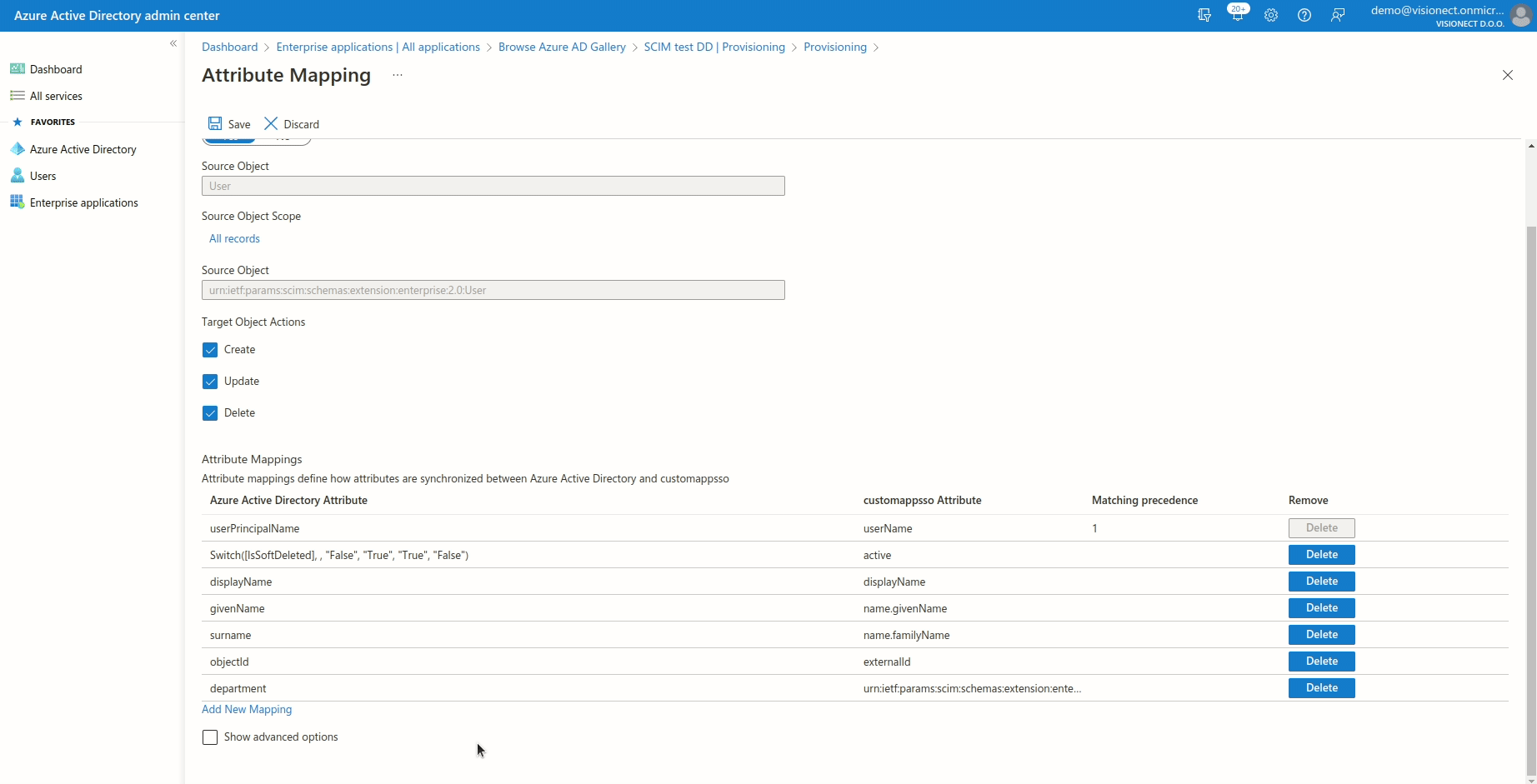Collapse the left sidebar with chevrons

coord(173,43)
